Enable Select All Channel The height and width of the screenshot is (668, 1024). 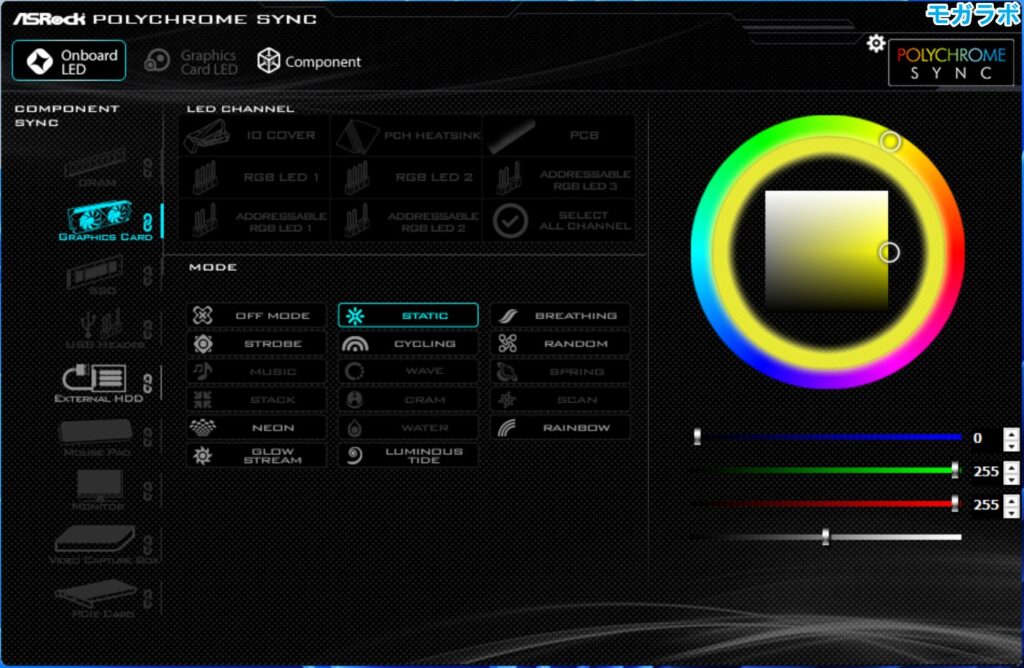pyautogui.click(x=561, y=220)
